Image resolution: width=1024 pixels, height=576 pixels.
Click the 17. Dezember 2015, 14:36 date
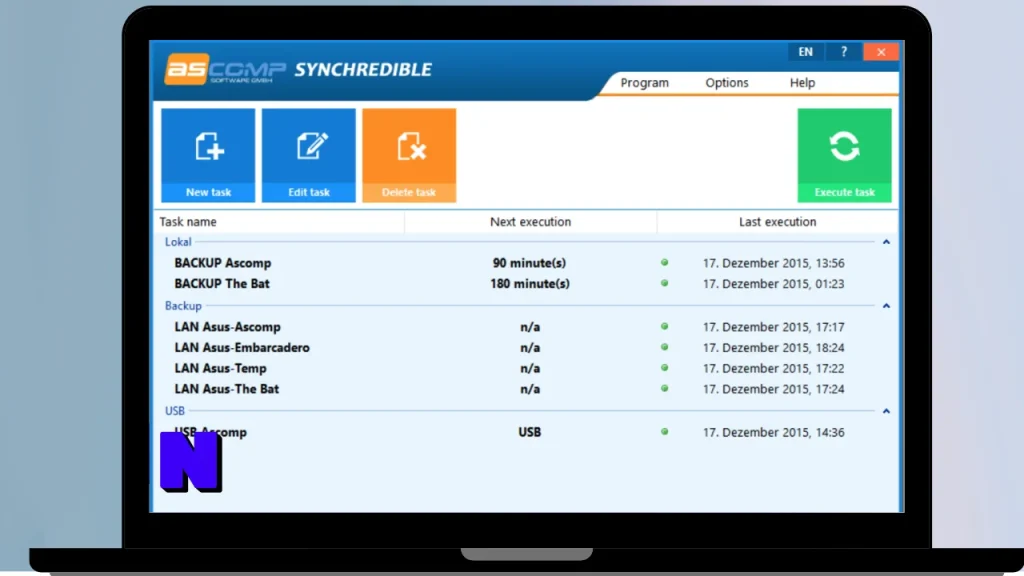pyautogui.click(x=773, y=432)
